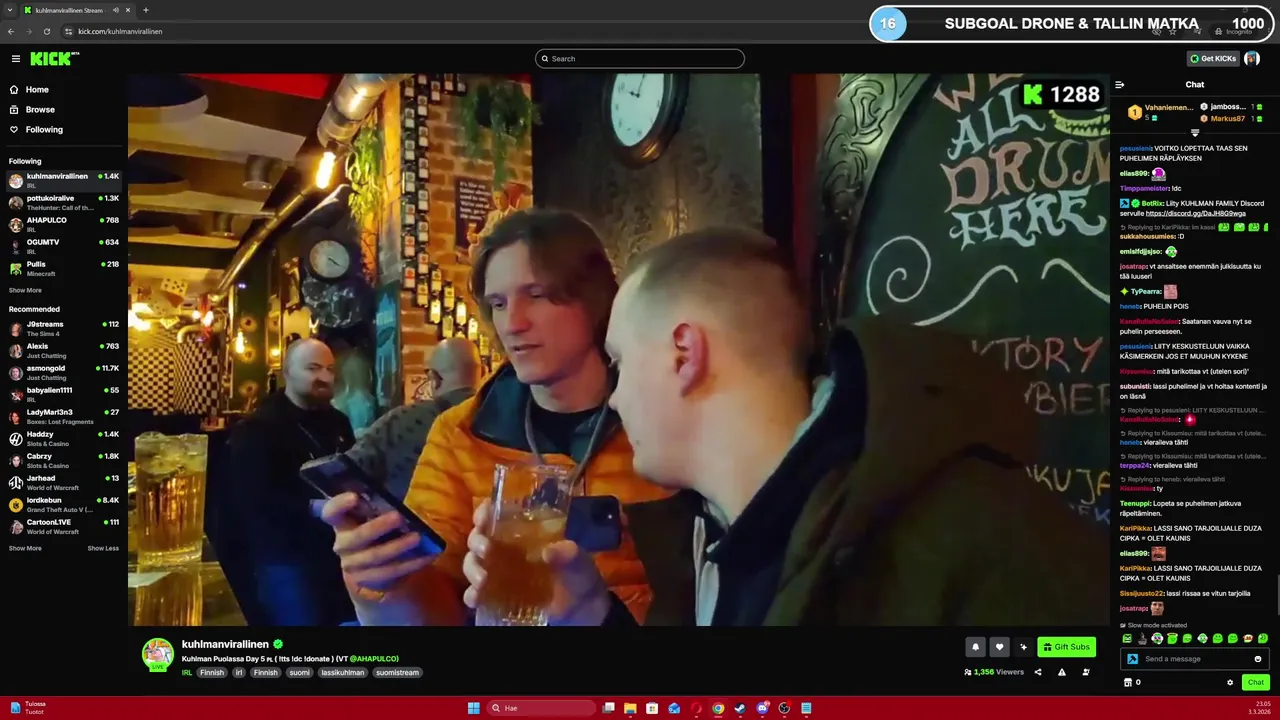1280x720 pixels.
Task: Insert the first quick emote above message box
Action: pyautogui.click(x=1127, y=638)
